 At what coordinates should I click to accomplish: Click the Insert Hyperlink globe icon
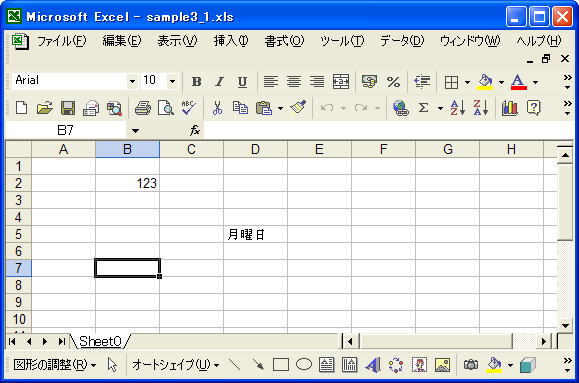point(401,108)
